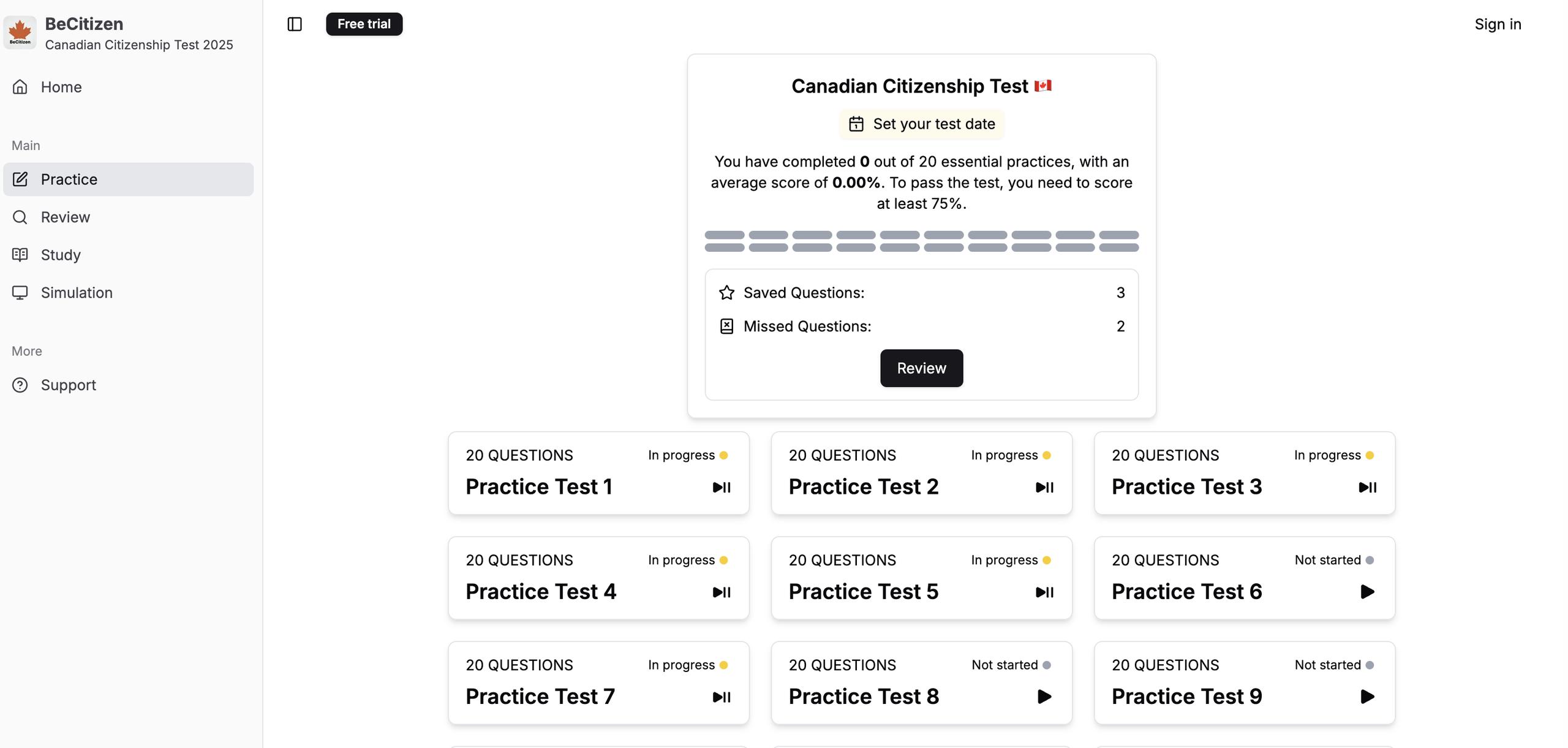The width and height of the screenshot is (1568, 748).
Task: Open the Simulation section
Action: 77,293
